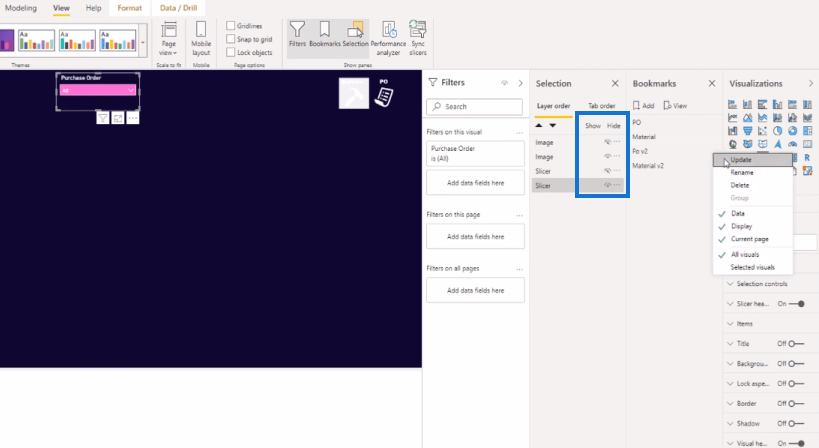
Task: Move layer up with the up arrow
Action: (541, 125)
